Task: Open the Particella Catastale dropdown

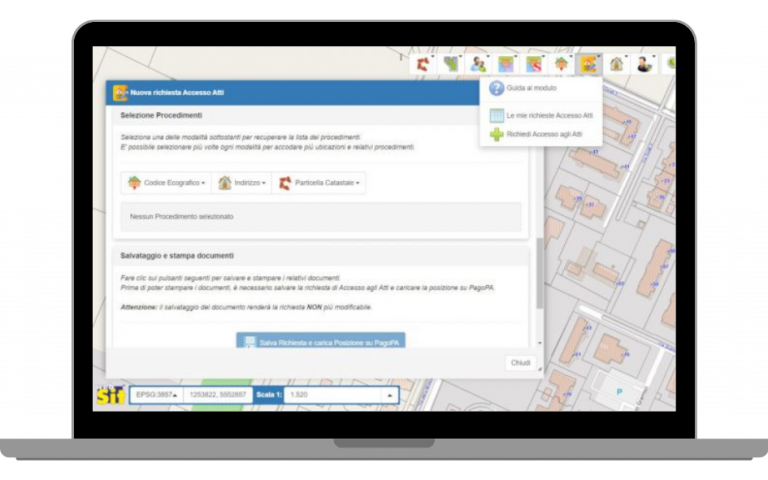Action: click(321, 183)
